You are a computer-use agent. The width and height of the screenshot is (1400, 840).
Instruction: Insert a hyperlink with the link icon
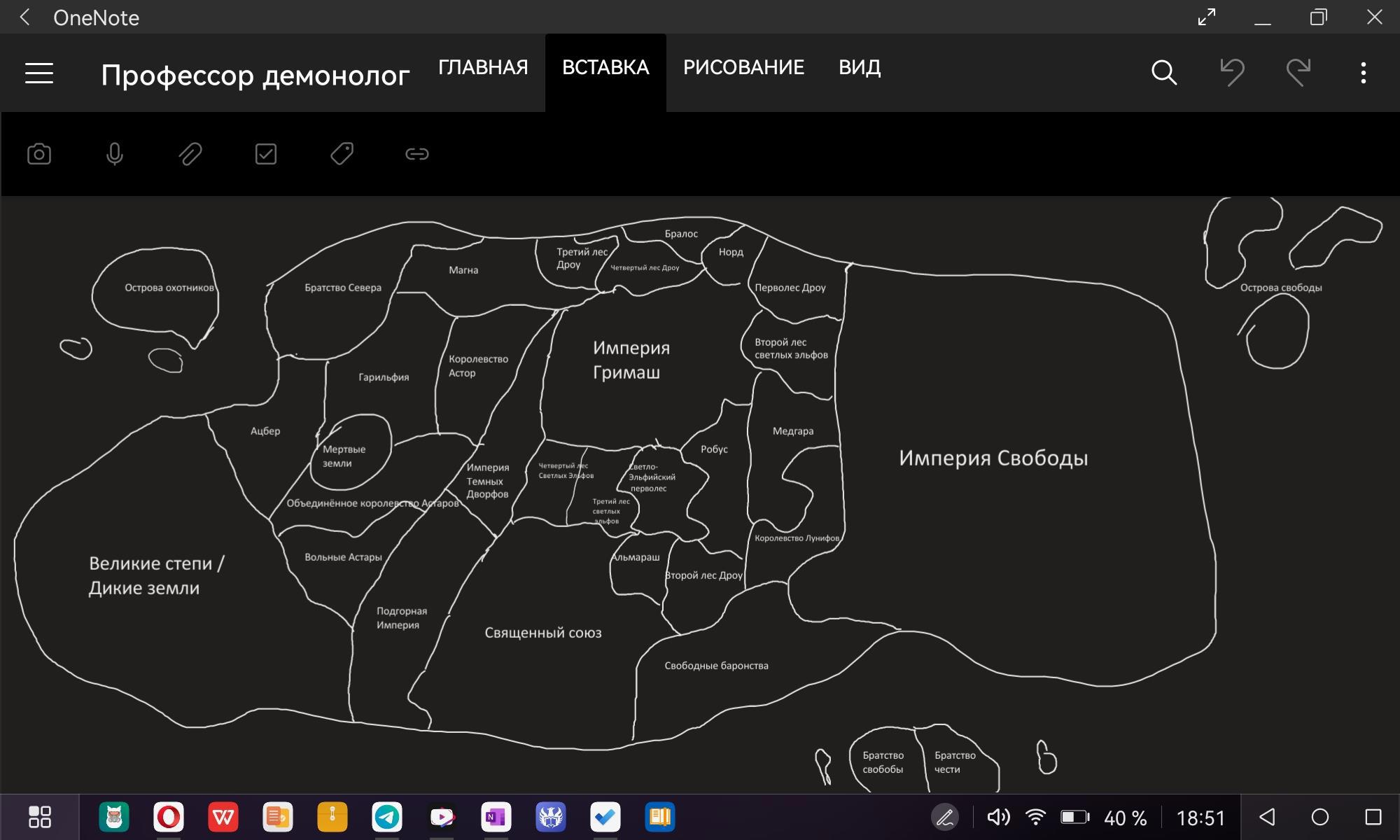(417, 154)
